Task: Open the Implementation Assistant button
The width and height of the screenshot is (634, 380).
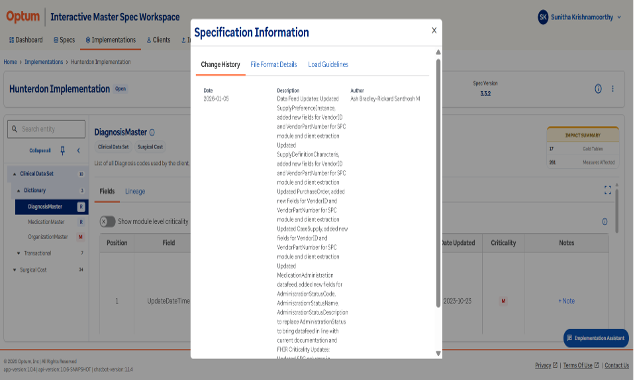Action: pos(596,338)
